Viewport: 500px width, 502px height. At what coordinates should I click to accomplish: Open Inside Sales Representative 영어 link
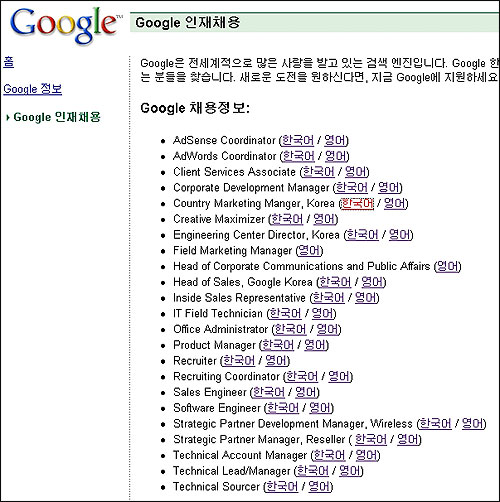point(366,298)
